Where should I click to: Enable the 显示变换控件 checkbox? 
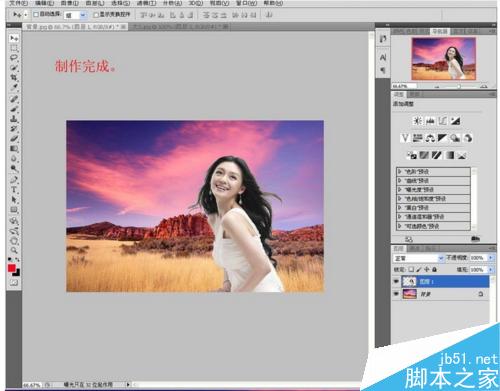pyautogui.click(x=96, y=15)
